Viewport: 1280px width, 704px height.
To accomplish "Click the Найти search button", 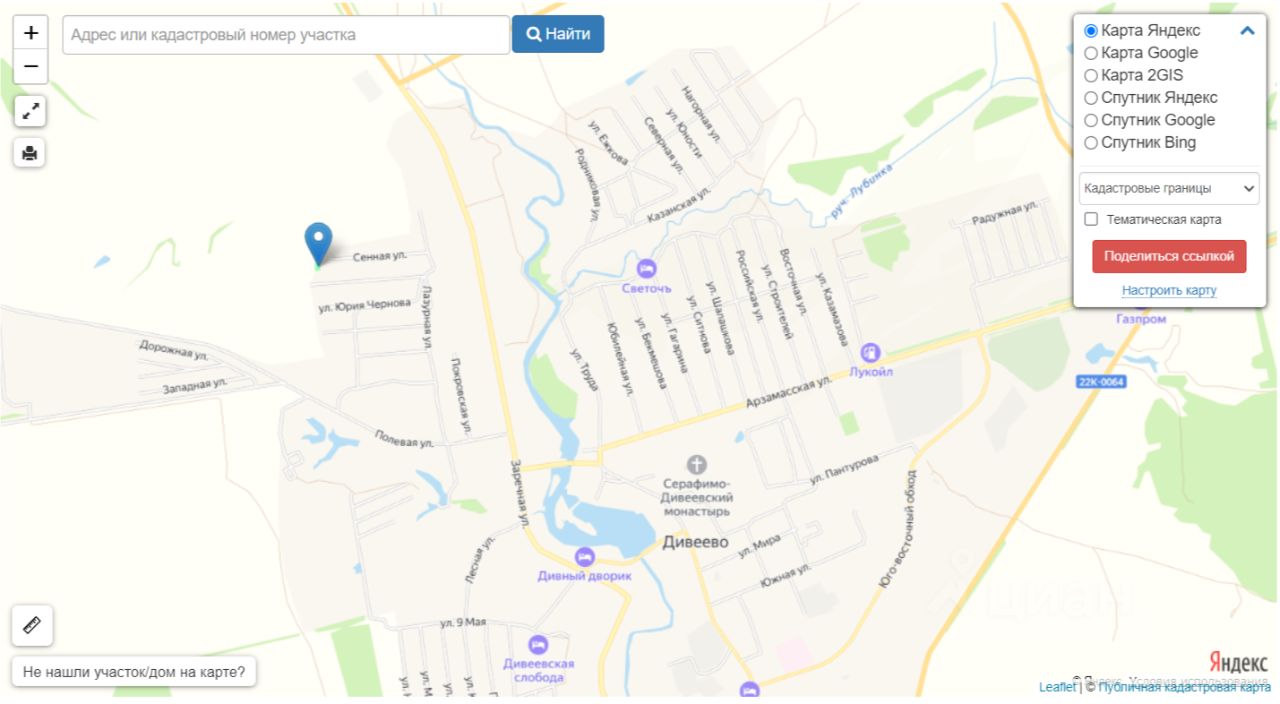I will [x=558, y=34].
